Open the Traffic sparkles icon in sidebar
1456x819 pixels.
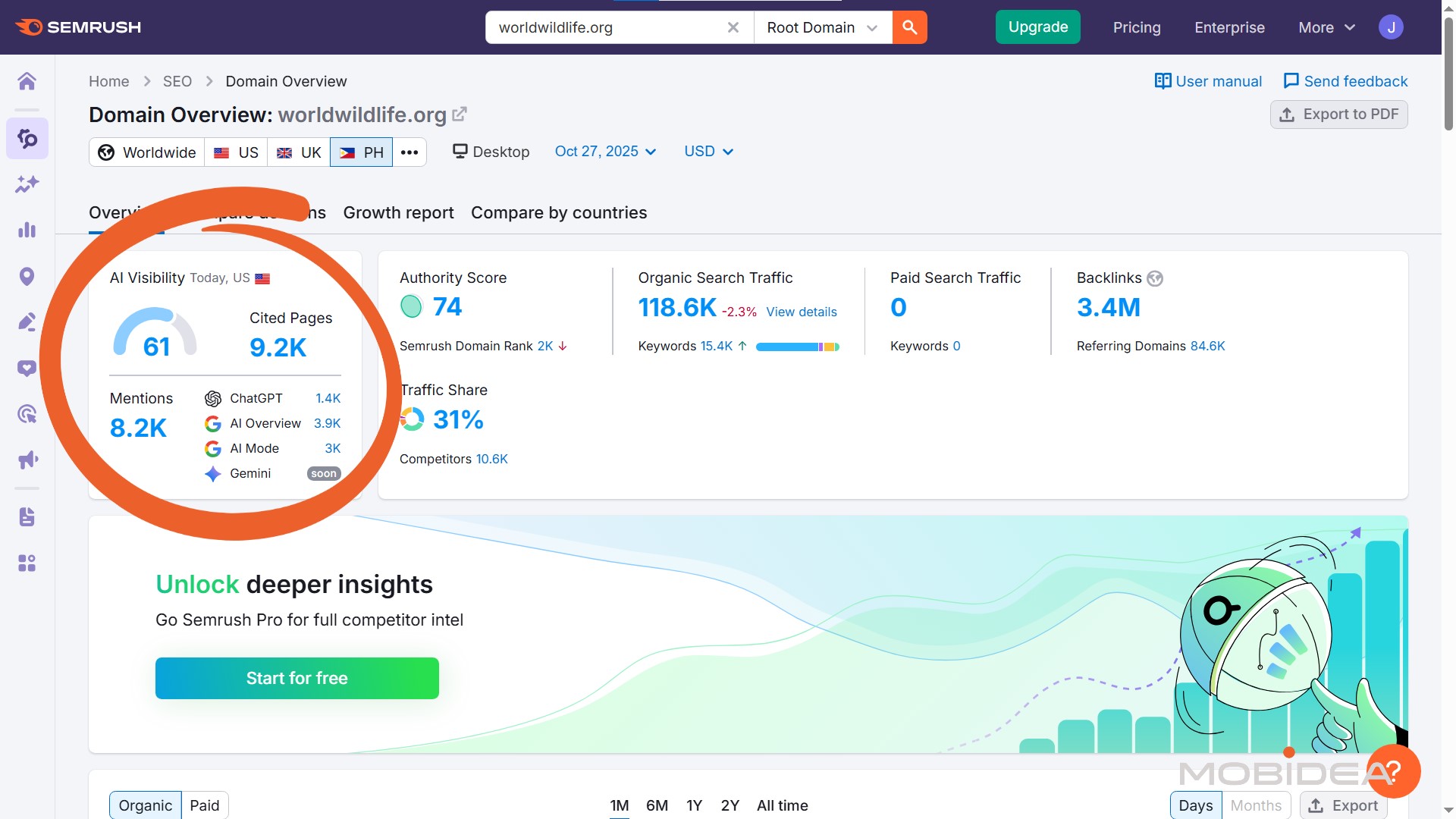tap(27, 184)
